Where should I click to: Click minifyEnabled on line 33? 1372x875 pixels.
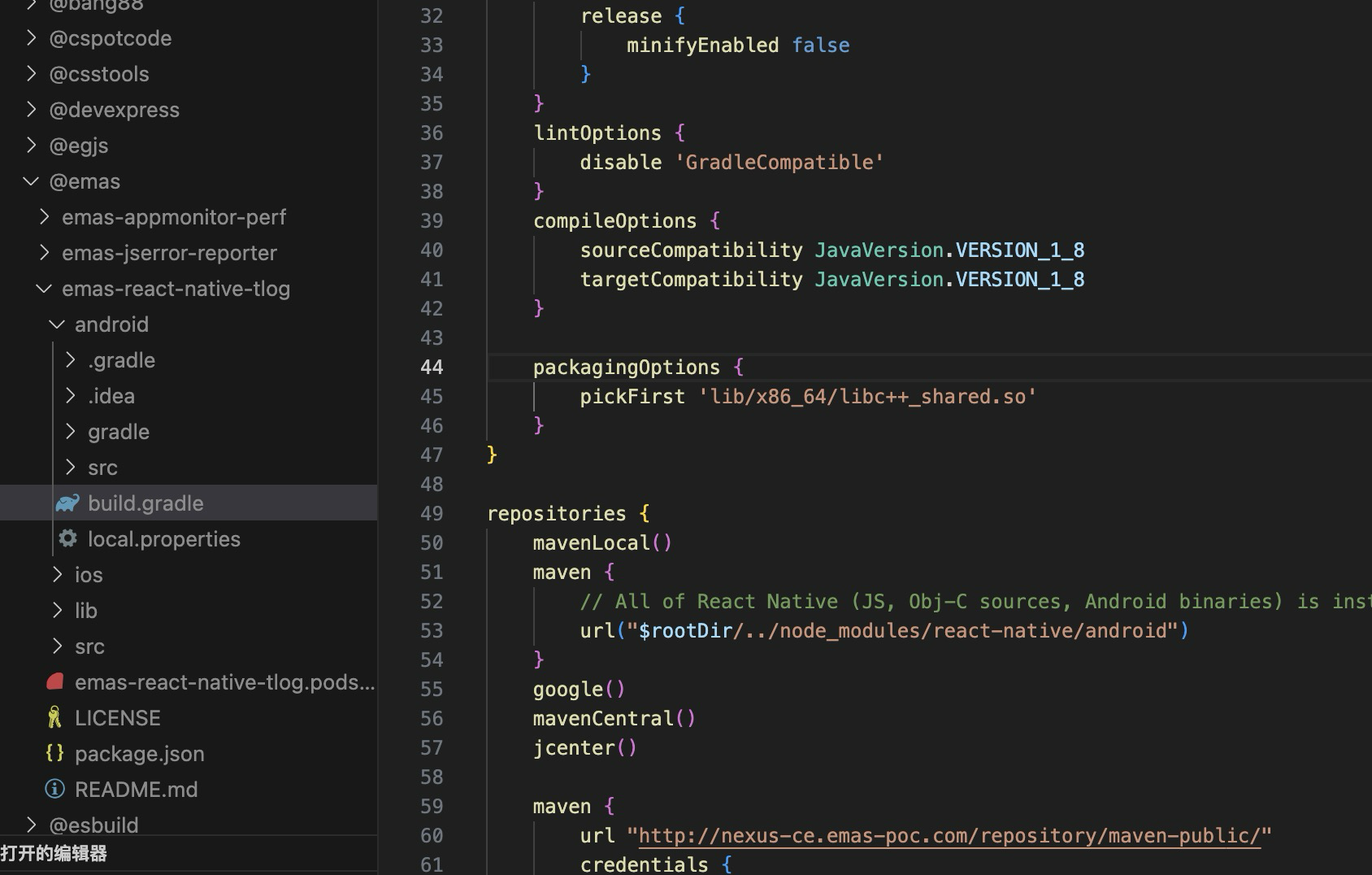click(702, 45)
